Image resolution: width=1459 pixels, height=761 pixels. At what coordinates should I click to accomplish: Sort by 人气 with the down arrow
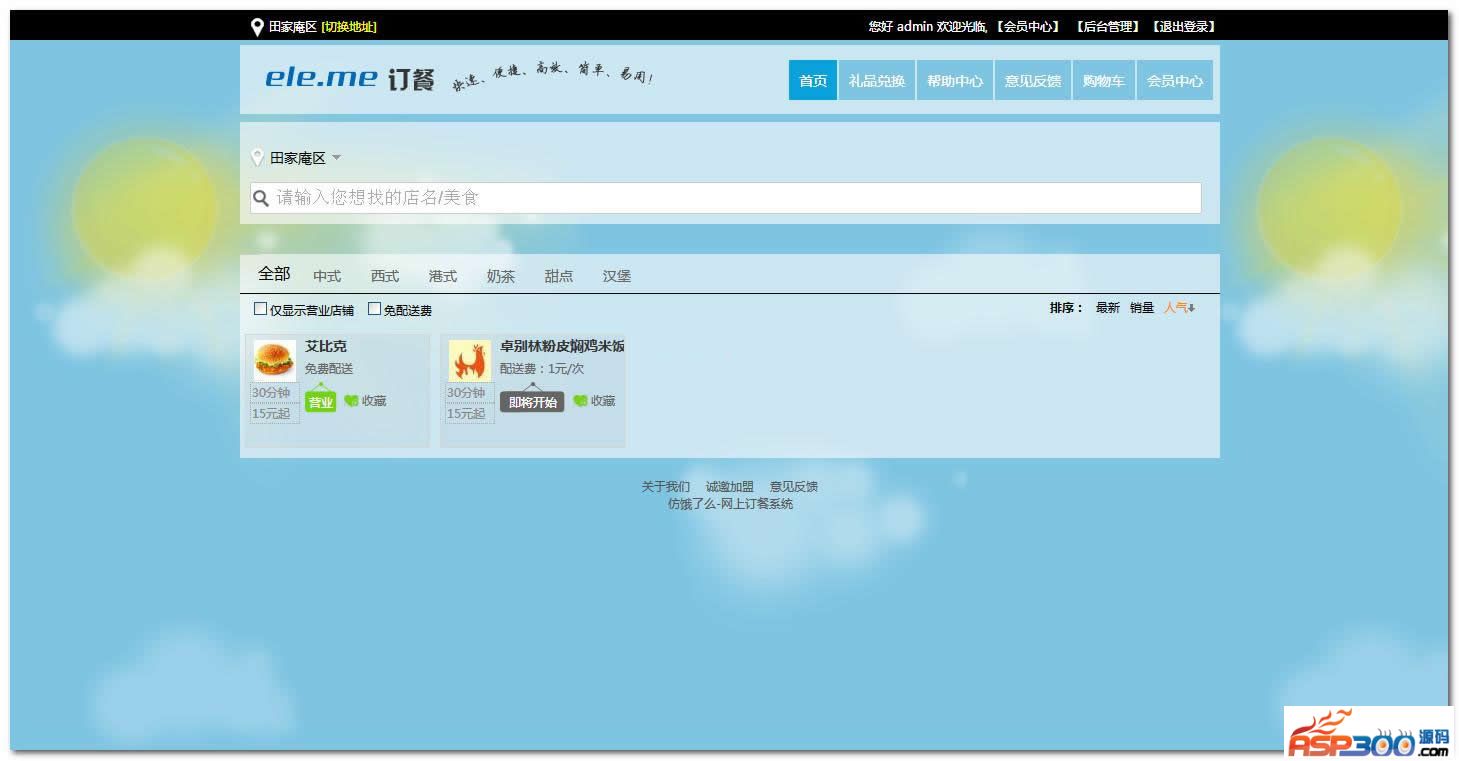1179,308
